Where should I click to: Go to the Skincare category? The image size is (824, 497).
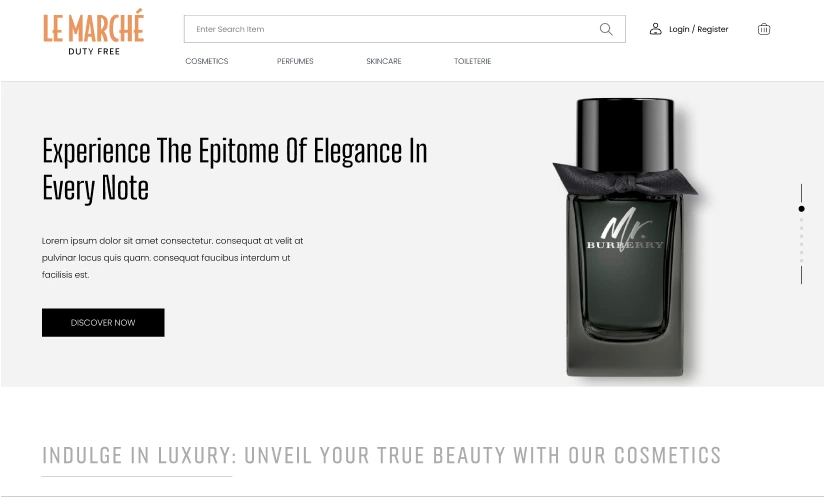click(x=384, y=61)
